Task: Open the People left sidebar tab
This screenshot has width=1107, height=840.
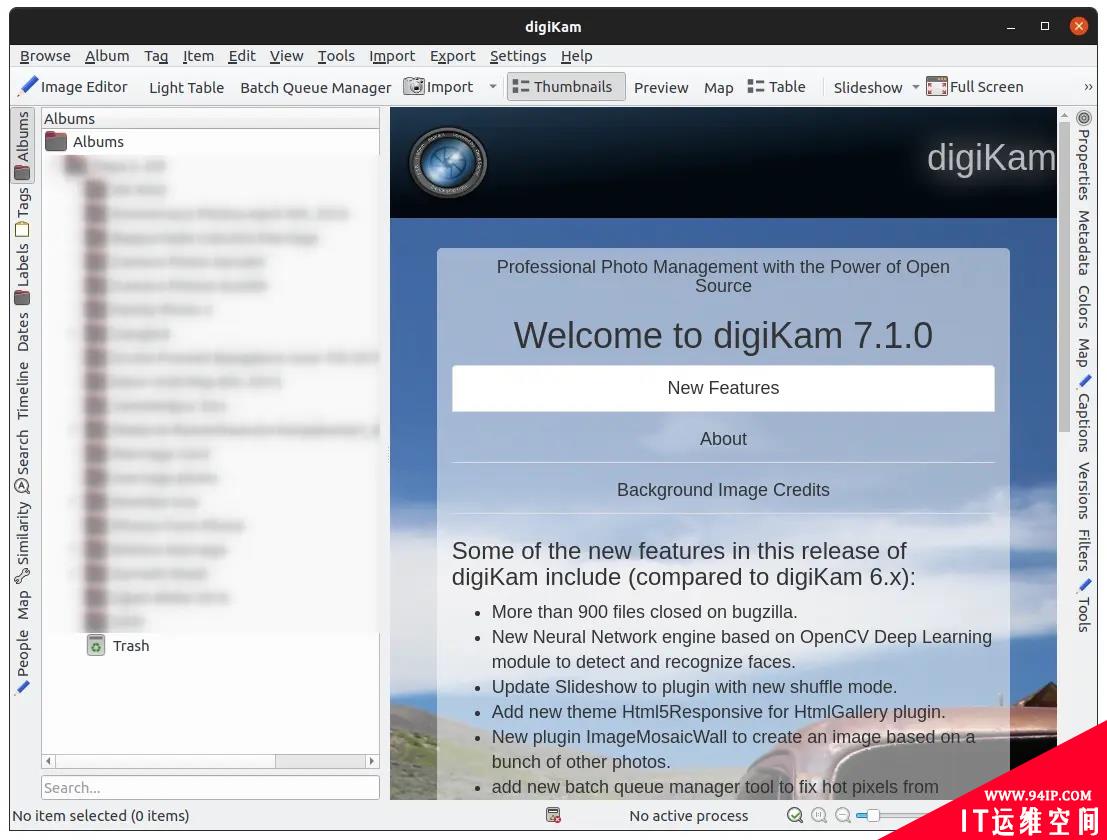Action: pyautogui.click(x=23, y=661)
